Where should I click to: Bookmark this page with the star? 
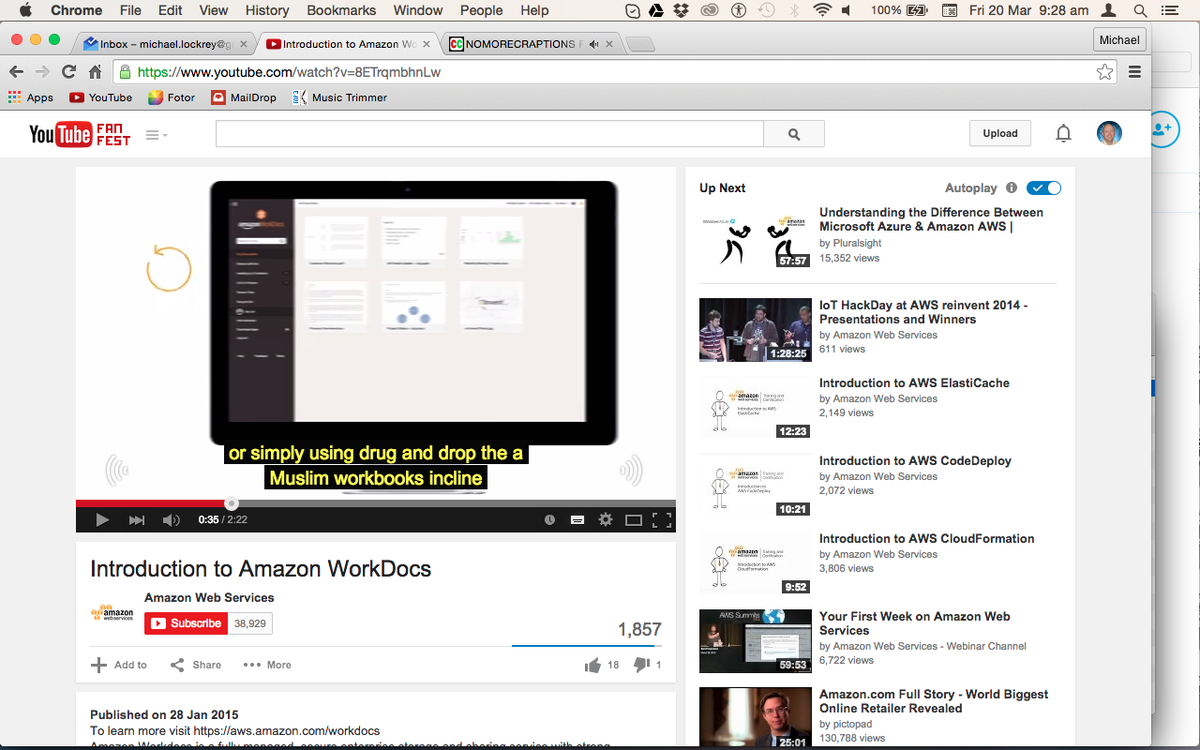[x=1105, y=72]
